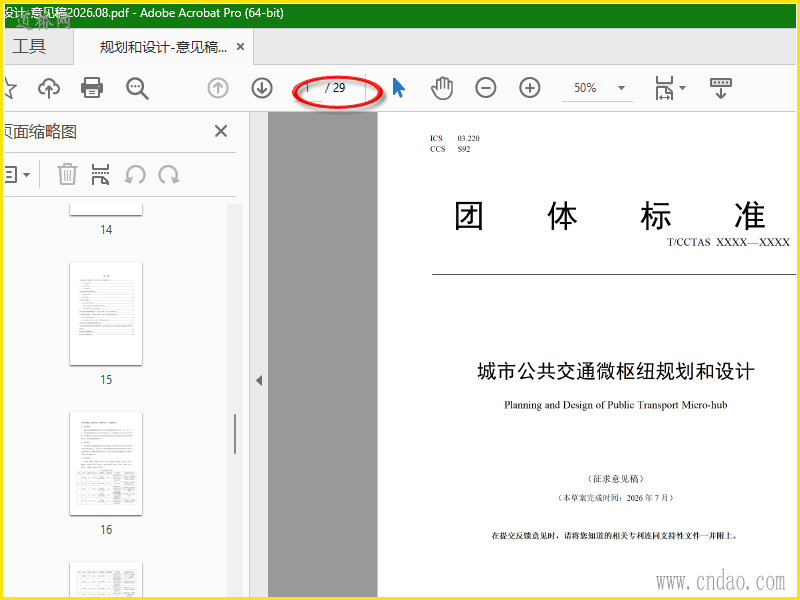Close the 页面缩略图 thumbnails panel
This screenshot has height=600, width=800.
tap(221, 132)
